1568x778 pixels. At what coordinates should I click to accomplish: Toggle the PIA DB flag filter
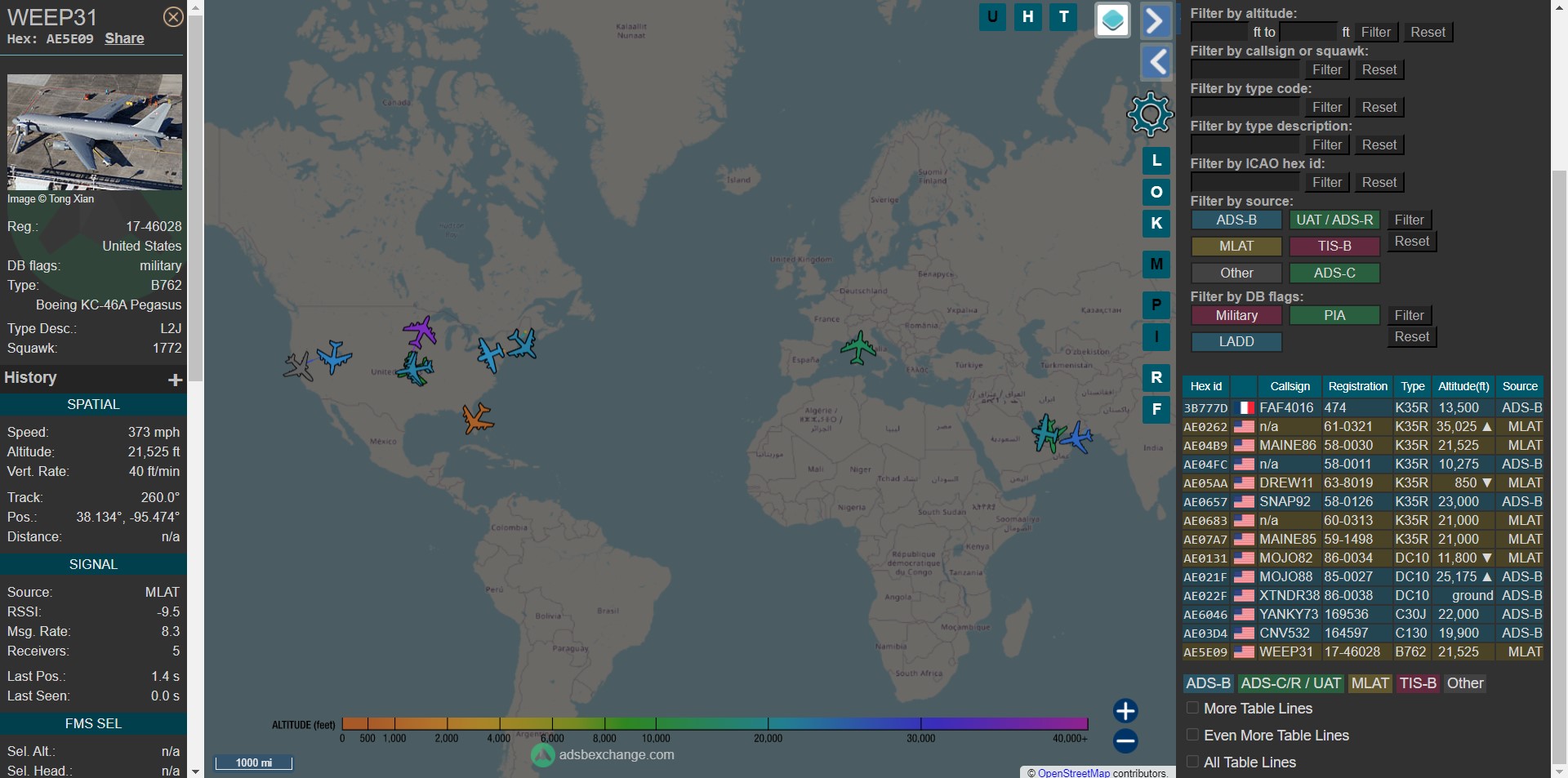tap(1334, 316)
